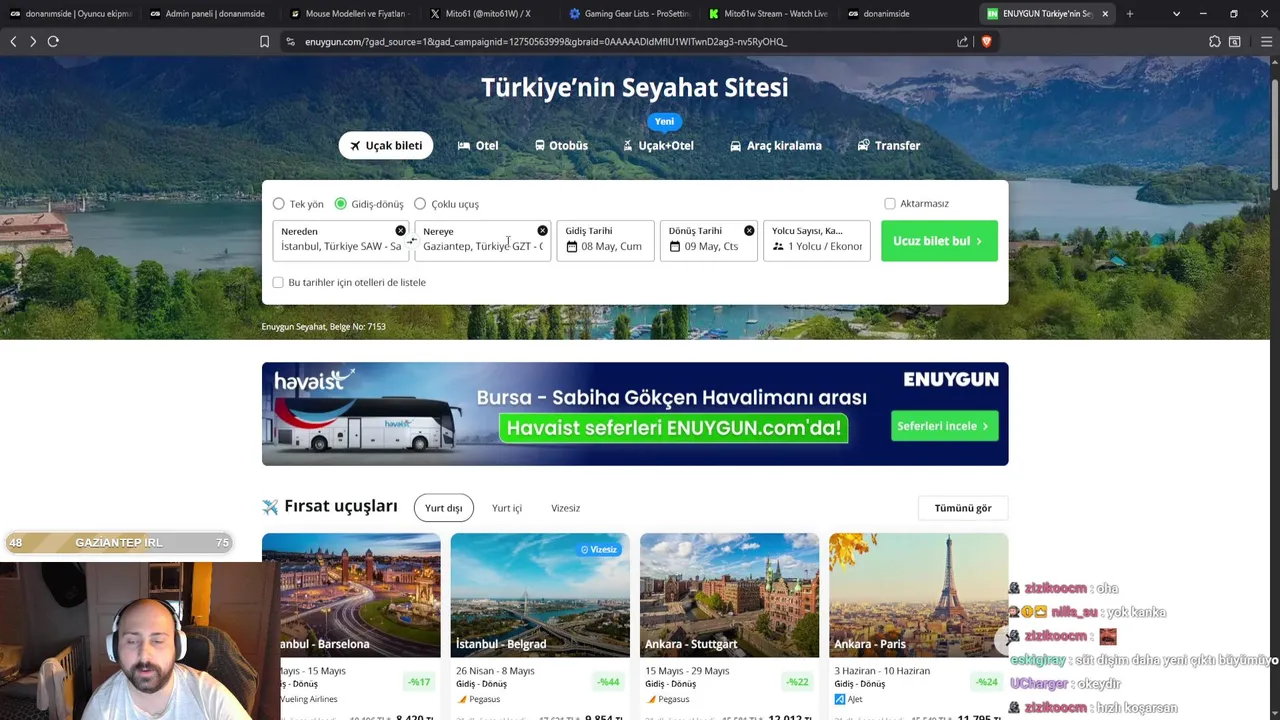Select the Uçak+Otel tab
This screenshot has width=1280, height=720.
coord(658,145)
